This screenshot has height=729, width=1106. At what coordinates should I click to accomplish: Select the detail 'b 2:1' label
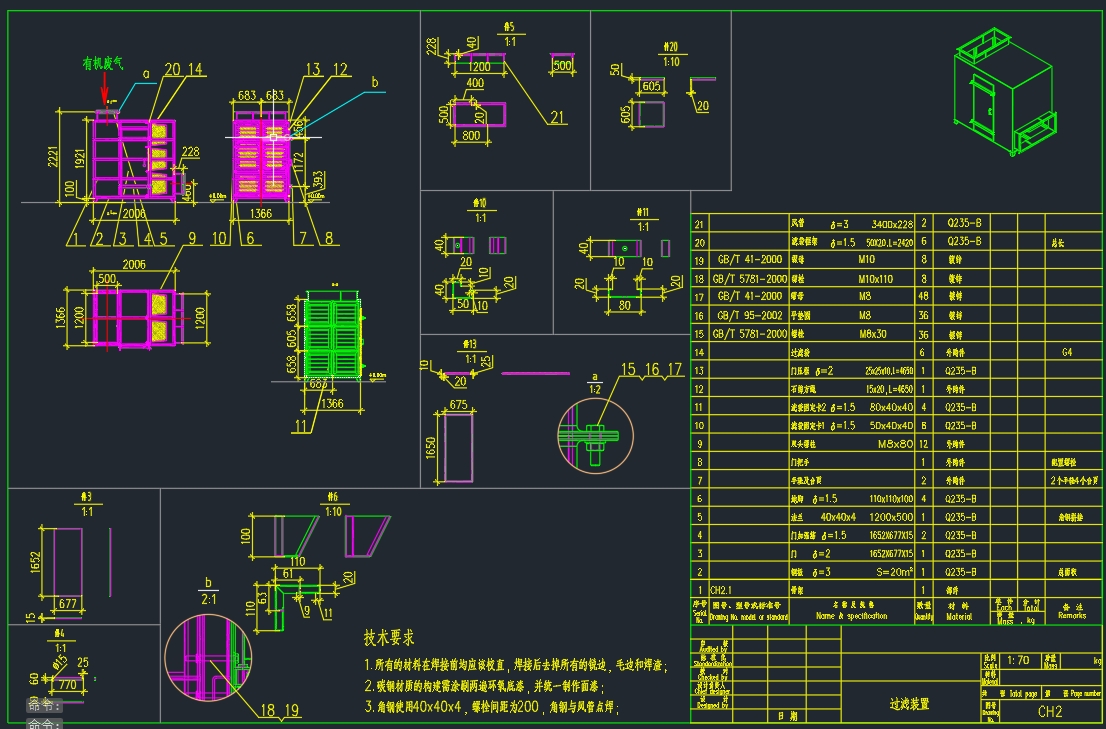click(x=208, y=591)
